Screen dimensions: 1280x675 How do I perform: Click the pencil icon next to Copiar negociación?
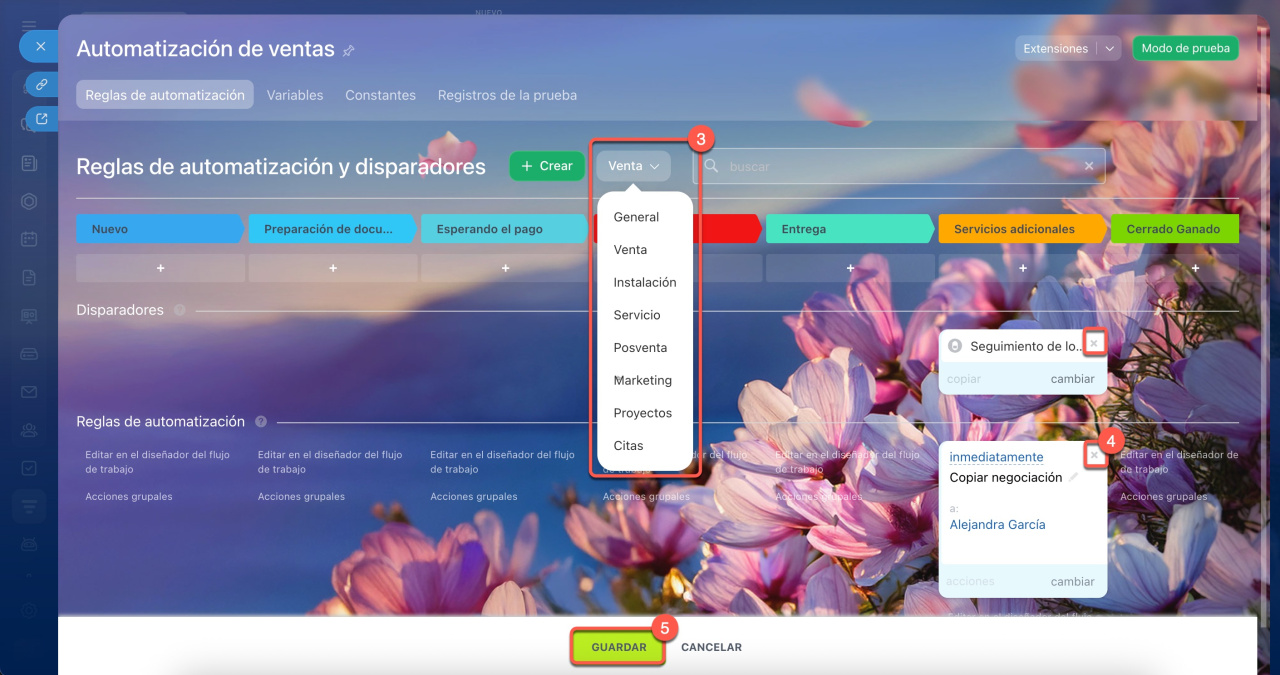(1074, 478)
